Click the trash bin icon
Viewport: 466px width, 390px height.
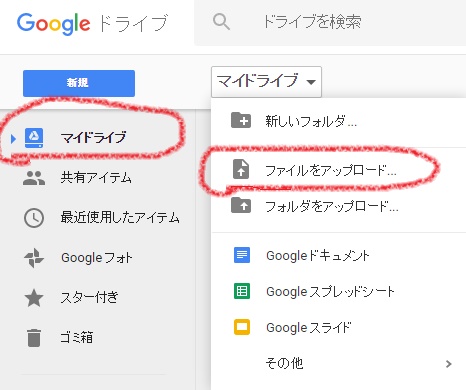pos(34,338)
